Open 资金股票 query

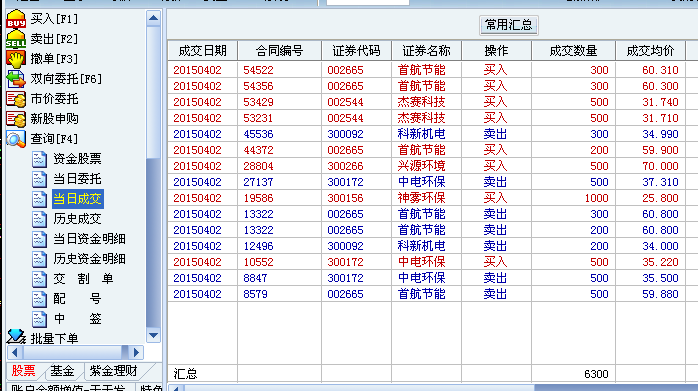click(x=77, y=159)
